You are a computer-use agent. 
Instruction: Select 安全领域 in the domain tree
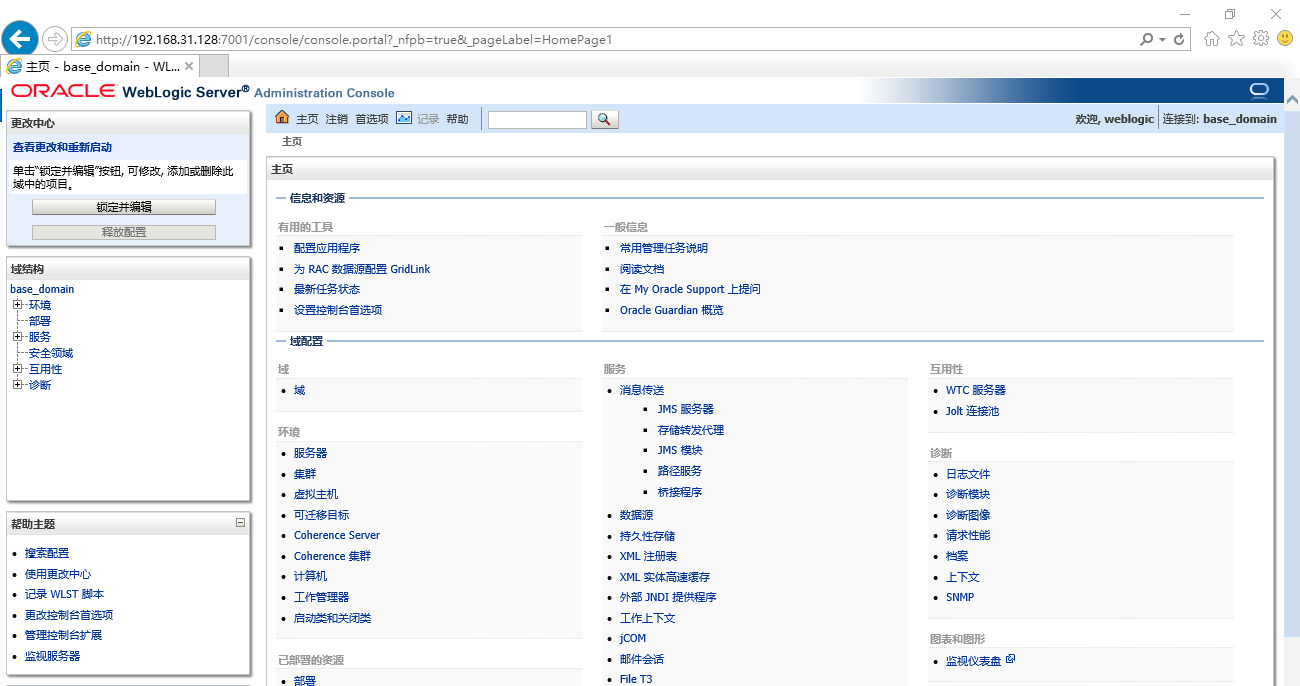tap(51, 353)
